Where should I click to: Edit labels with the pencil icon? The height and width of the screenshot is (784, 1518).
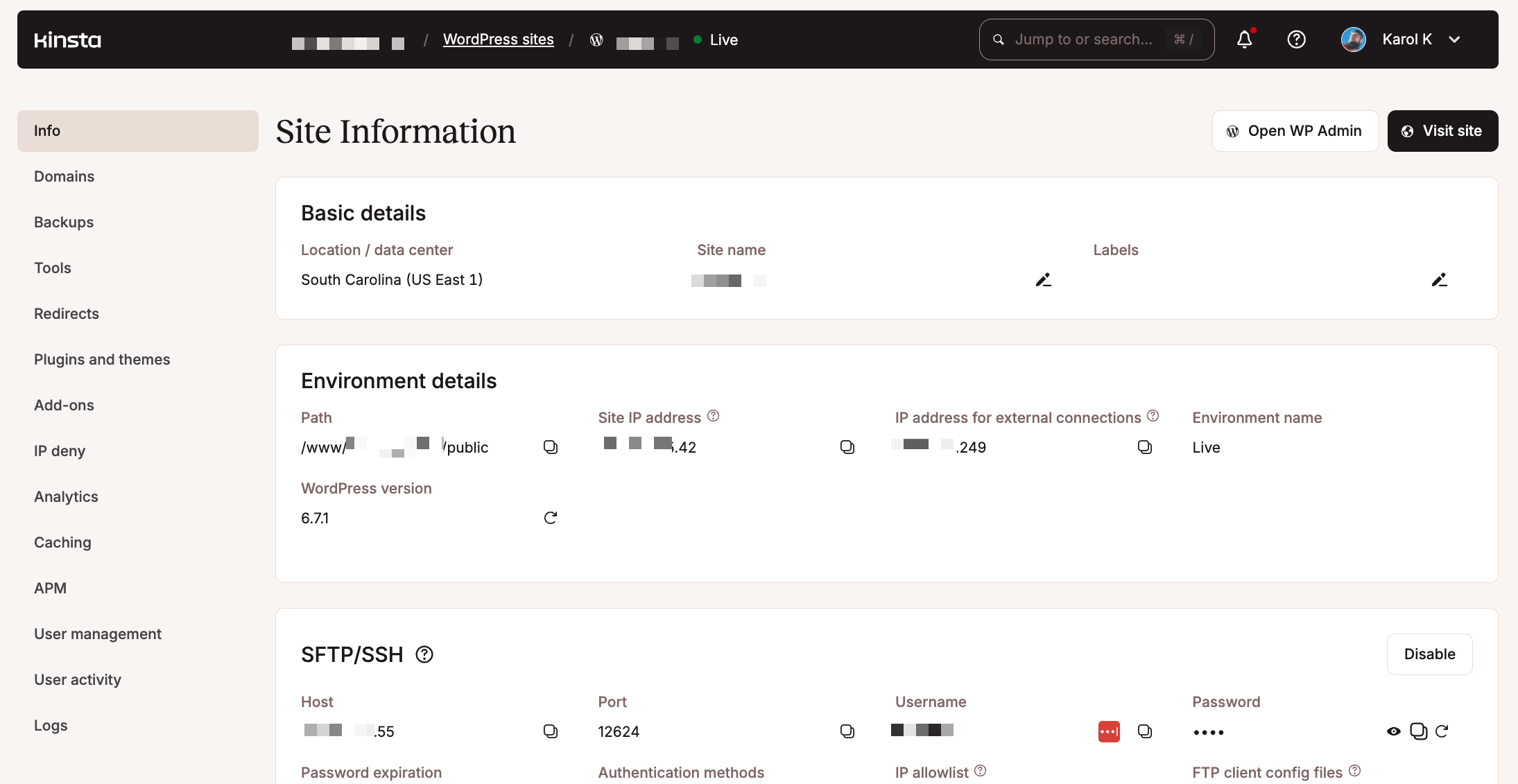[x=1439, y=280]
